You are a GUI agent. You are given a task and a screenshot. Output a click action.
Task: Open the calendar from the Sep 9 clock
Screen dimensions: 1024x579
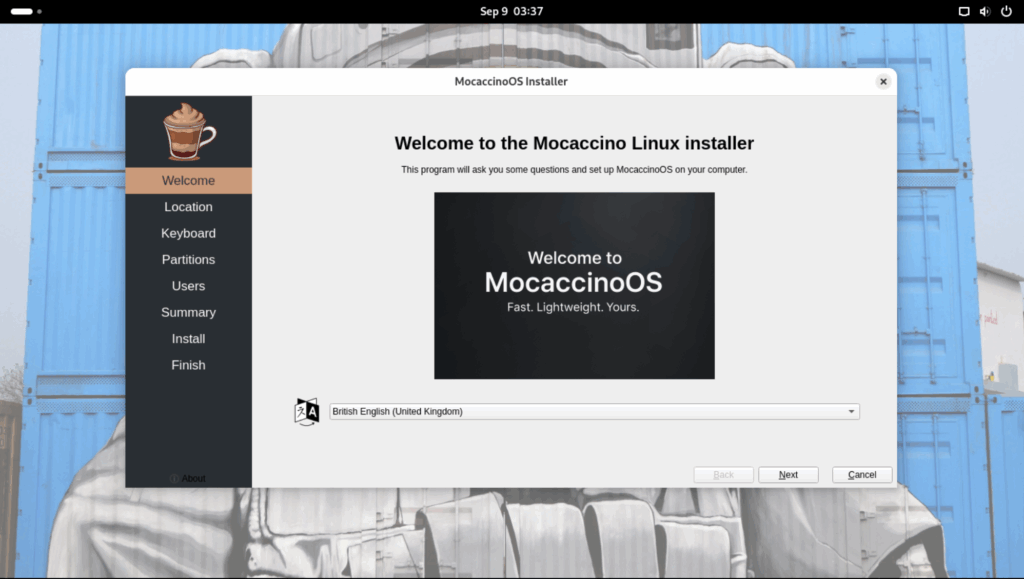pyautogui.click(x=511, y=11)
